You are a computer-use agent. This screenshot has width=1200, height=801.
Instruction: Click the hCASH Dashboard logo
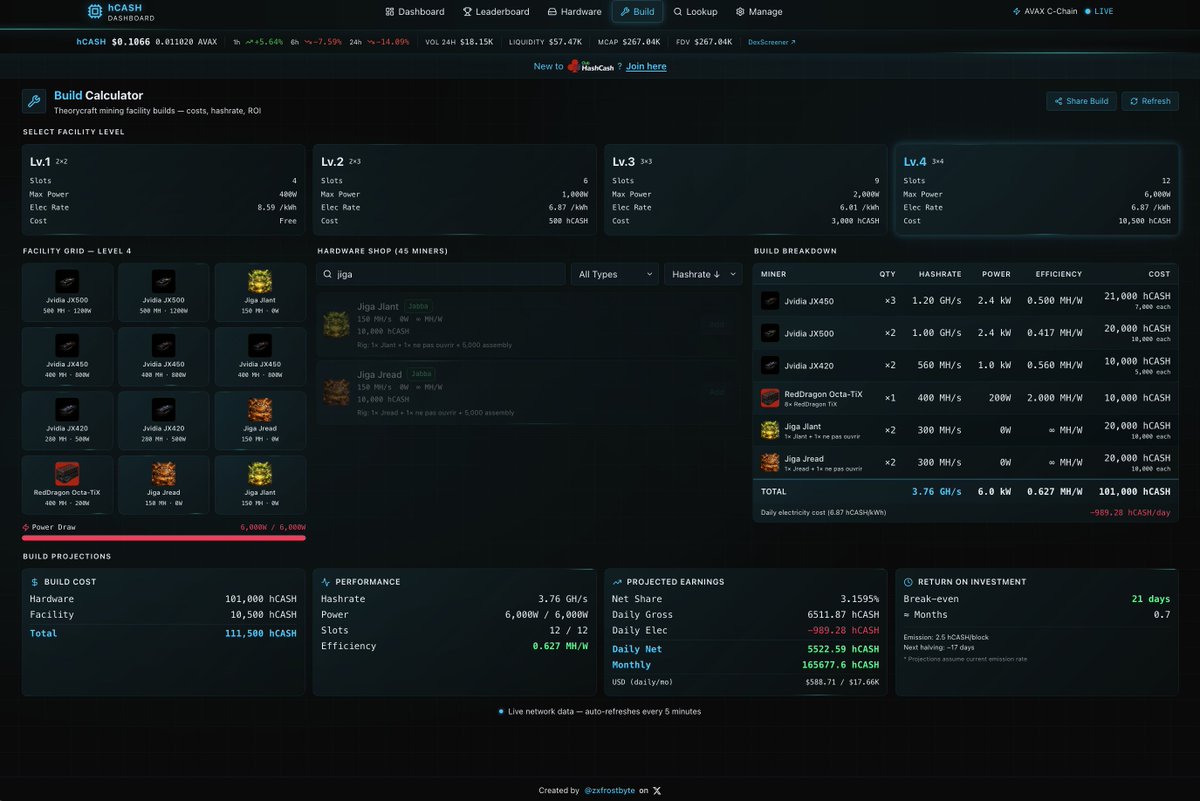click(x=120, y=12)
